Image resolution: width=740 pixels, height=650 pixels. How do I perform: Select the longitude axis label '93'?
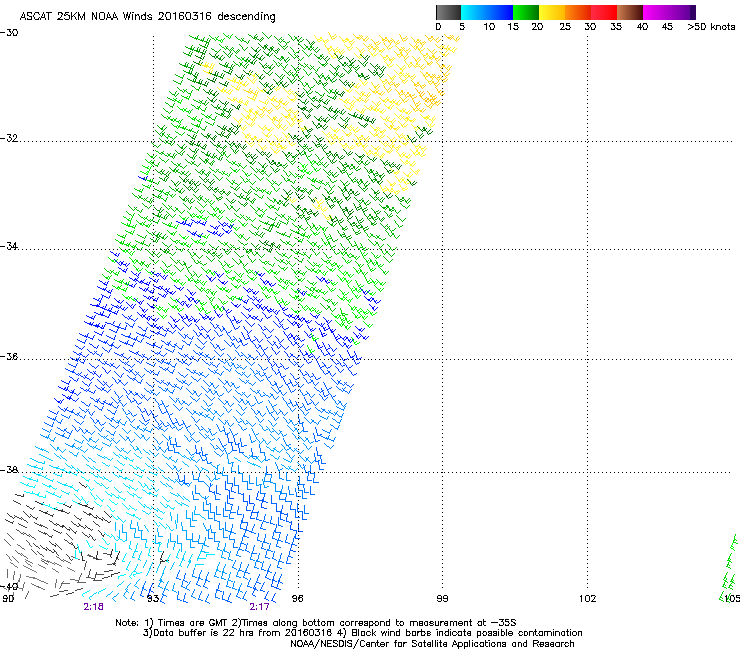153,599
